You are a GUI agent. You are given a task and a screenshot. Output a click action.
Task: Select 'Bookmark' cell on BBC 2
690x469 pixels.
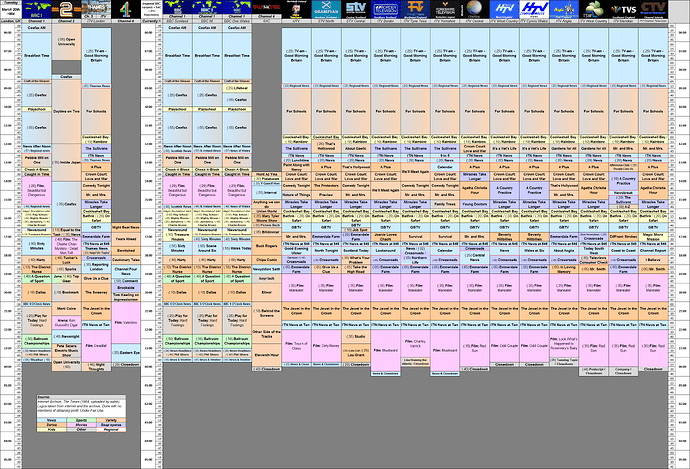tap(66, 292)
